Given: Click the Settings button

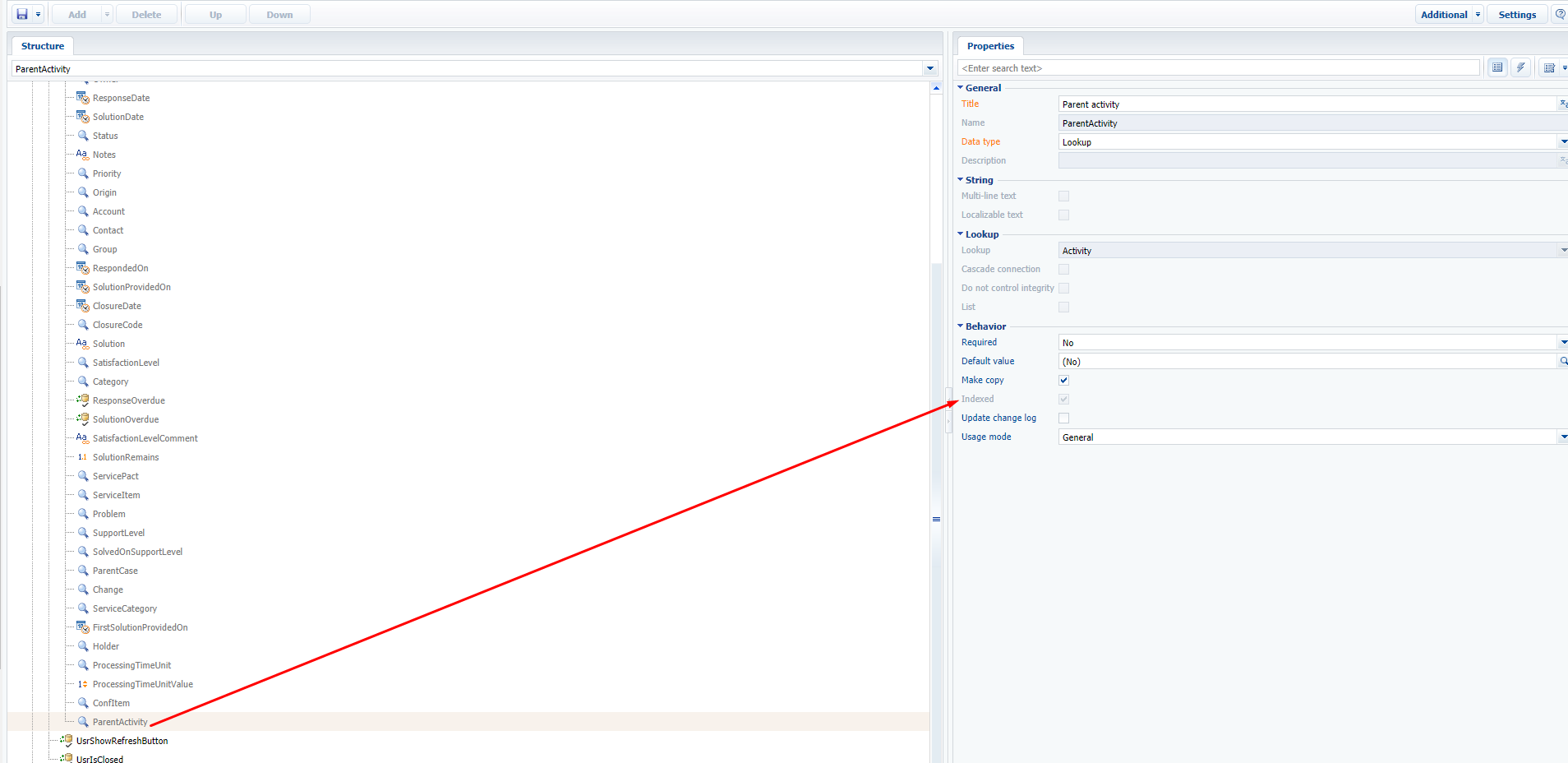Looking at the screenshot, I should [1517, 15].
